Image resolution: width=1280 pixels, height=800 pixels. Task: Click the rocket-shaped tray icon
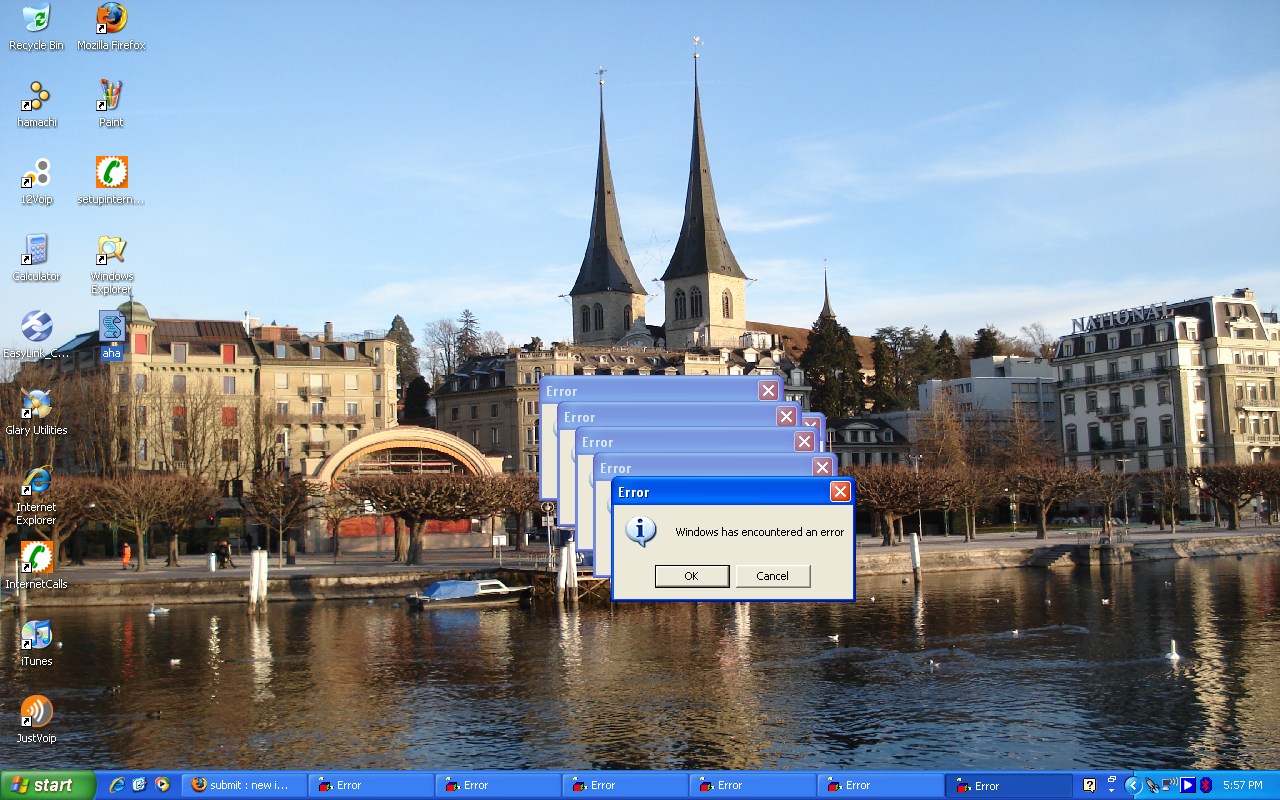click(x=1152, y=785)
